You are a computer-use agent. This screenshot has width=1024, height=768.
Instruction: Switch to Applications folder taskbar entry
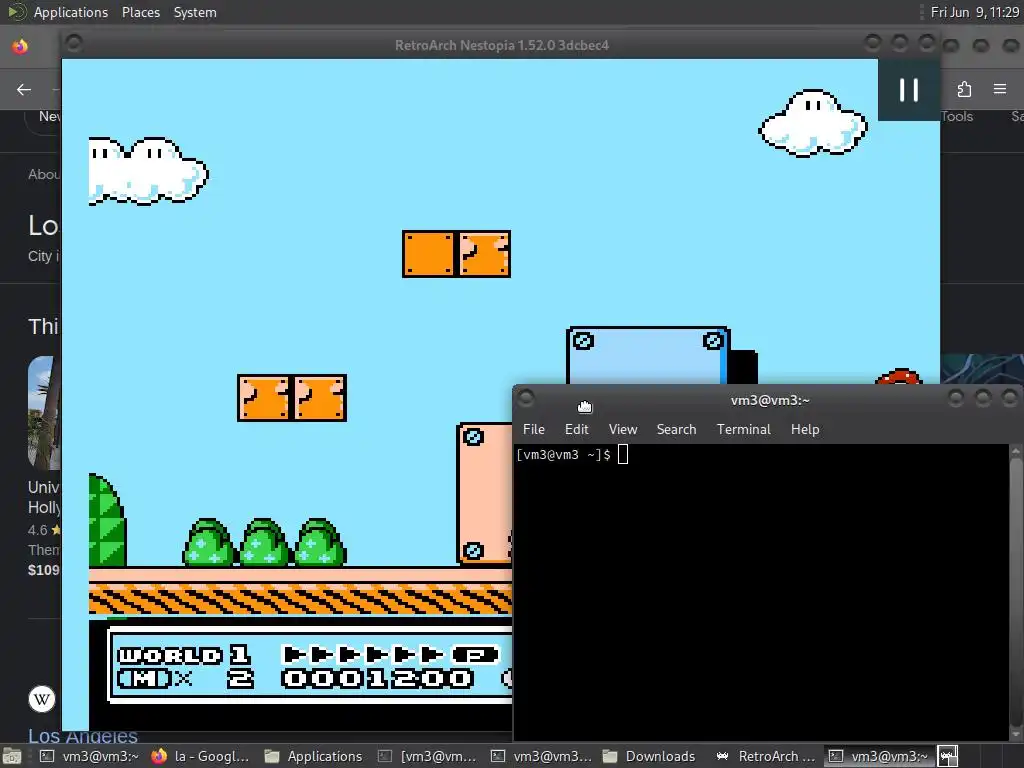tap(313, 756)
